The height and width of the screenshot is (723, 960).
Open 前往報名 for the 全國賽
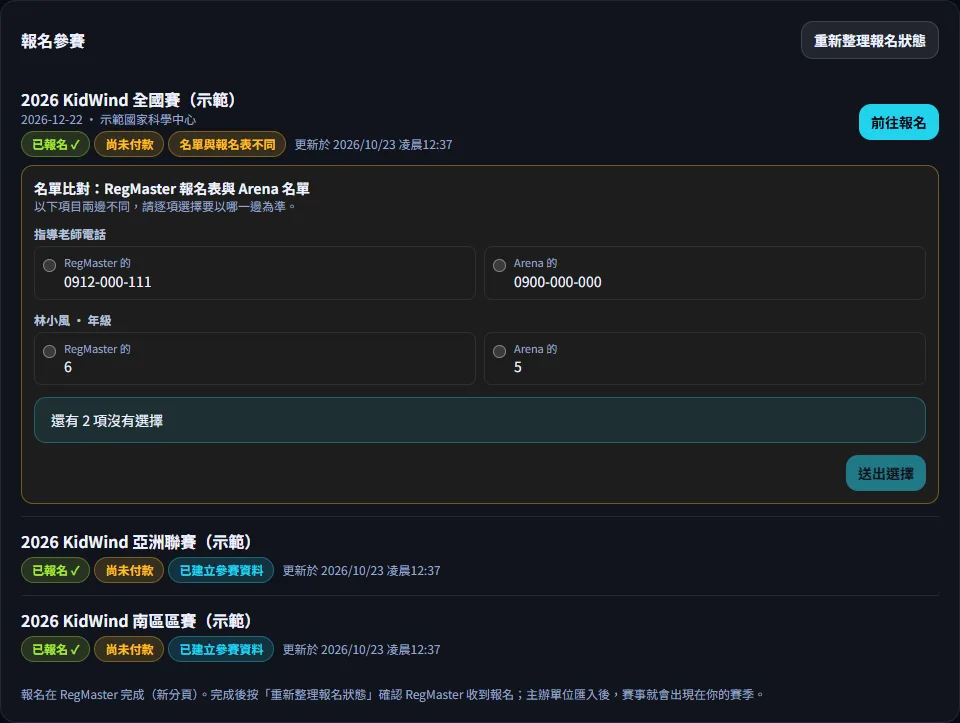pyautogui.click(x=898, y=122)
